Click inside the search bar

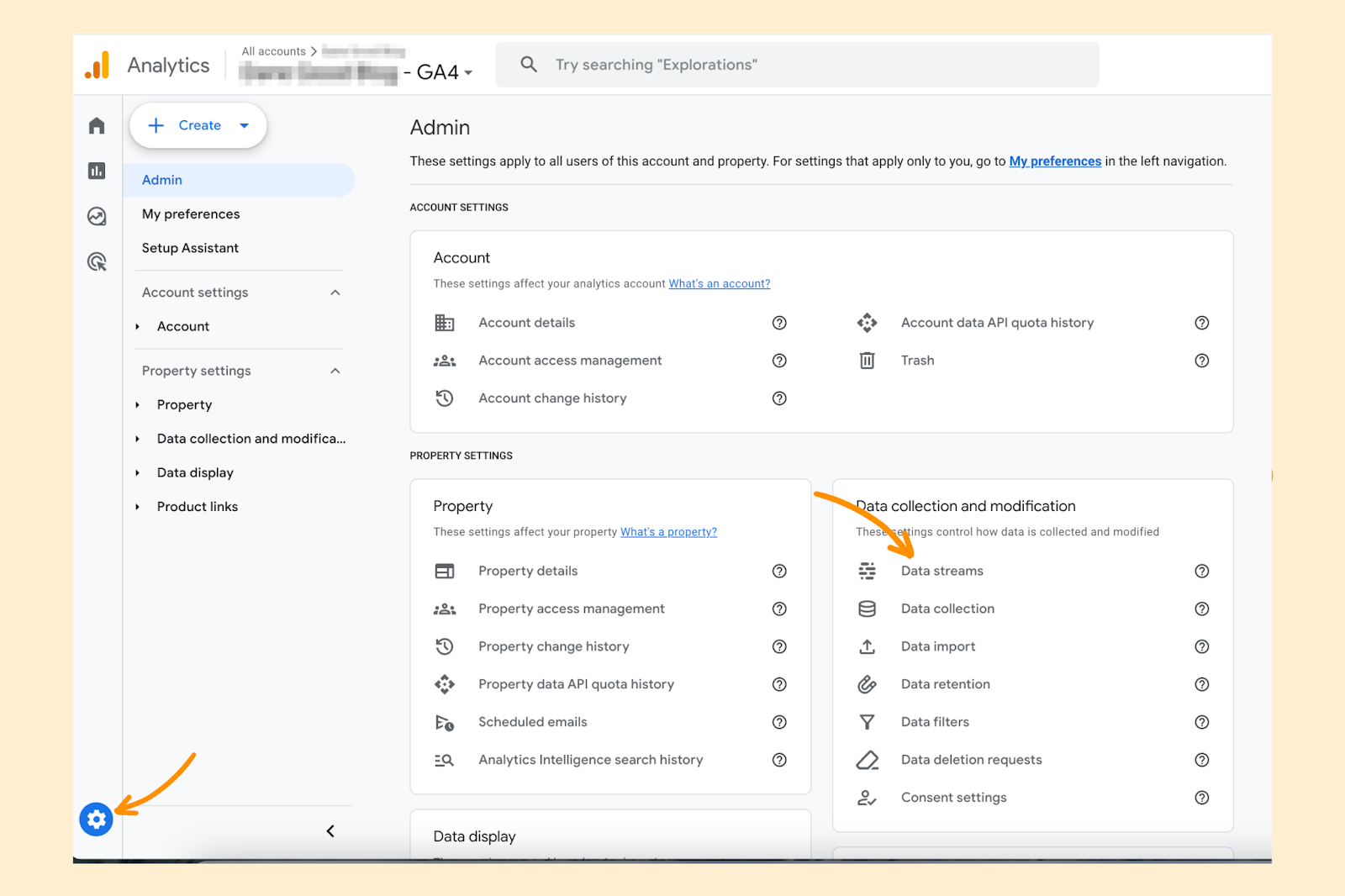tap(797, 64)
